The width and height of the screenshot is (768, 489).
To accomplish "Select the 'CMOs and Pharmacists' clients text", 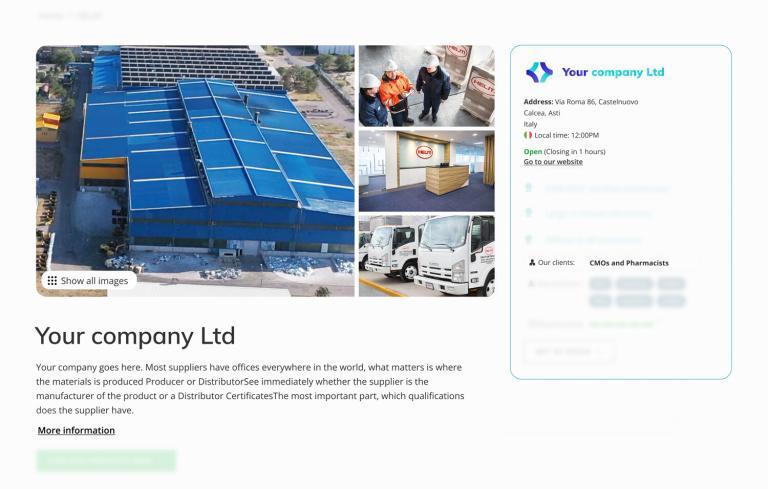I will 629,263.
